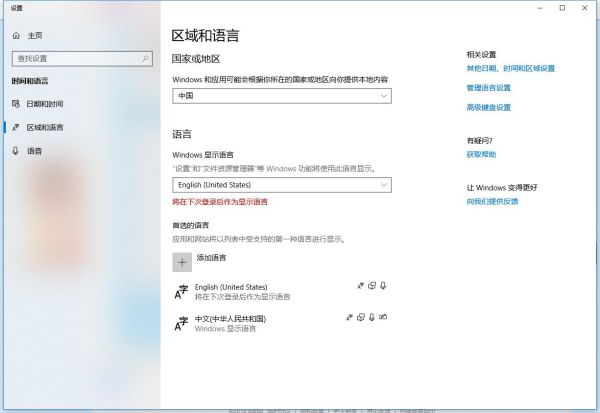Click 获取帮助 link
Viewport: 600px width, 413px height.
tap(481, 155)
